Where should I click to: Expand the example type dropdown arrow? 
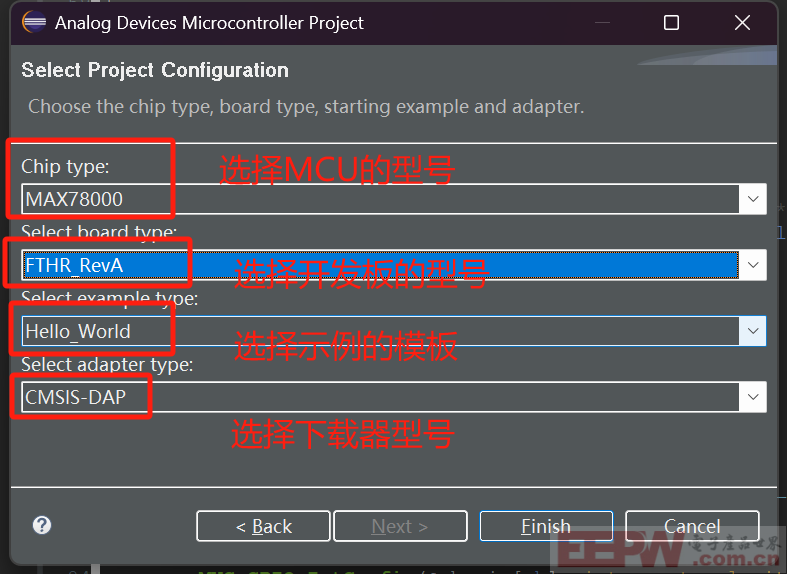pyautogui.click(x=752, y=331)
